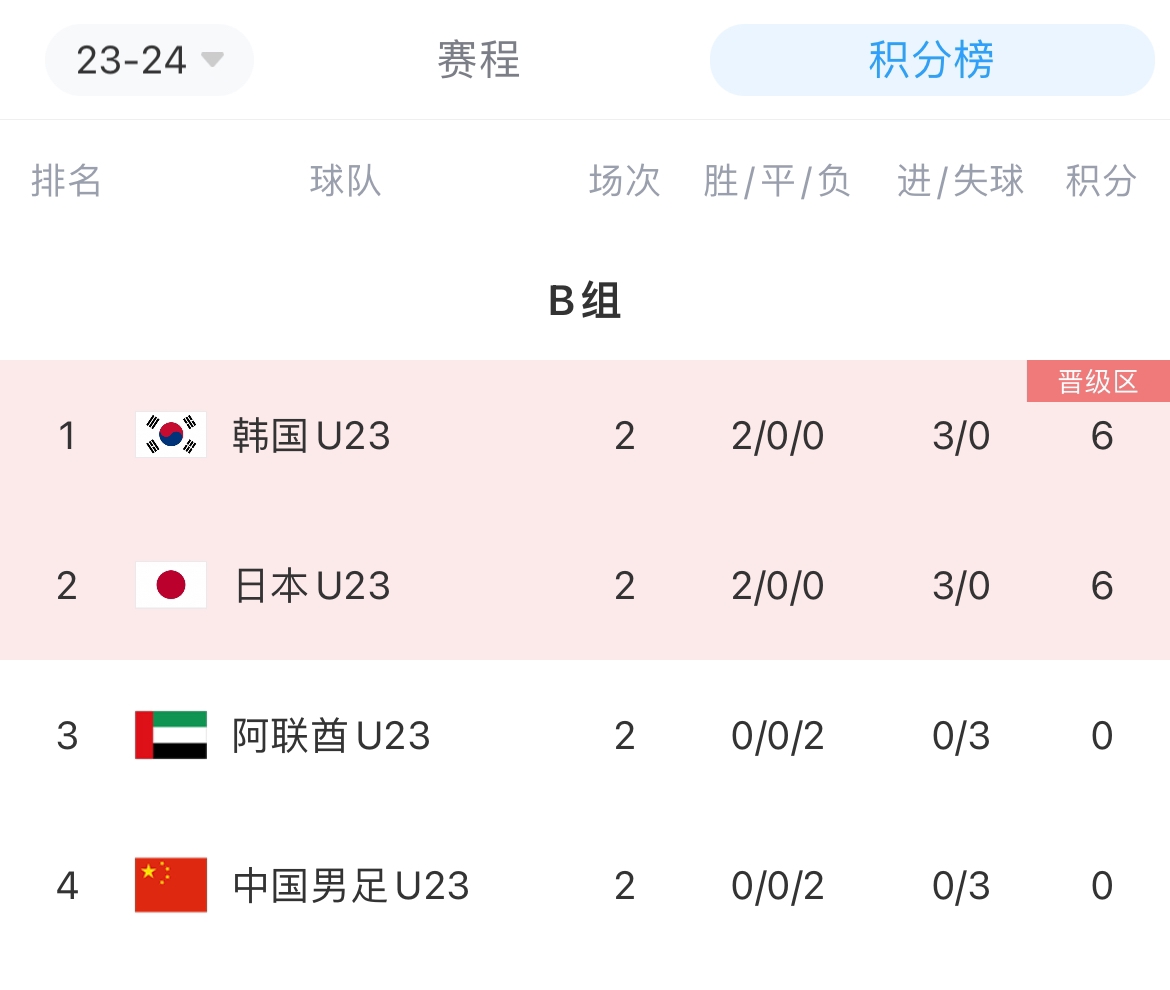The height and width of the screenshot is (990, 1170).
Task: Click the 积分 column header
Action: tap(1101, 182)
